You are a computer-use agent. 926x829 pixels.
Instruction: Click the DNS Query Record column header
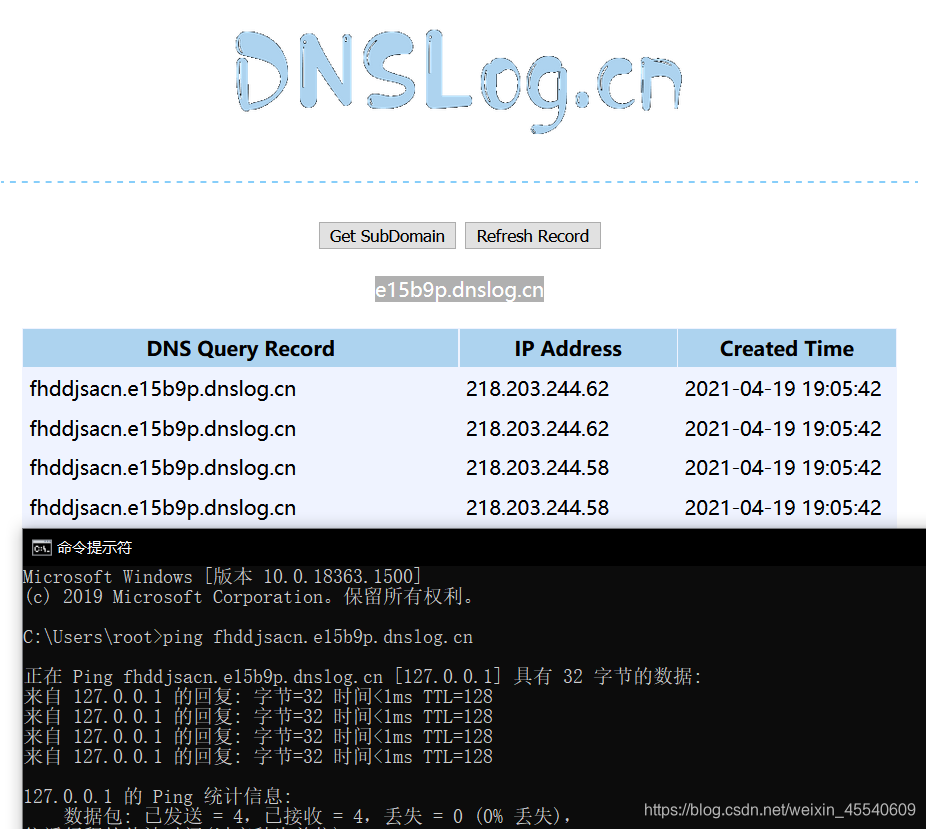coord(240,348)
